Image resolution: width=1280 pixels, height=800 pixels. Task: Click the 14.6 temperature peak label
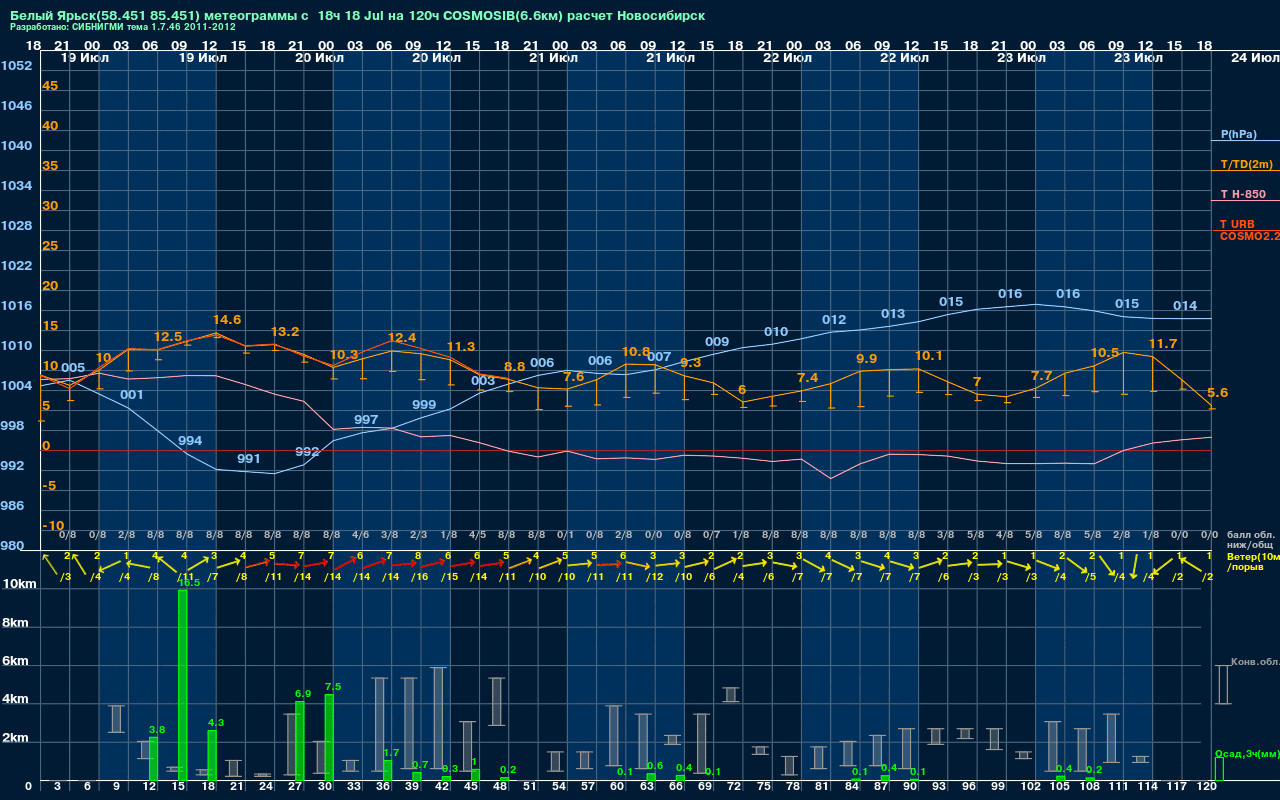pos(227,320)
